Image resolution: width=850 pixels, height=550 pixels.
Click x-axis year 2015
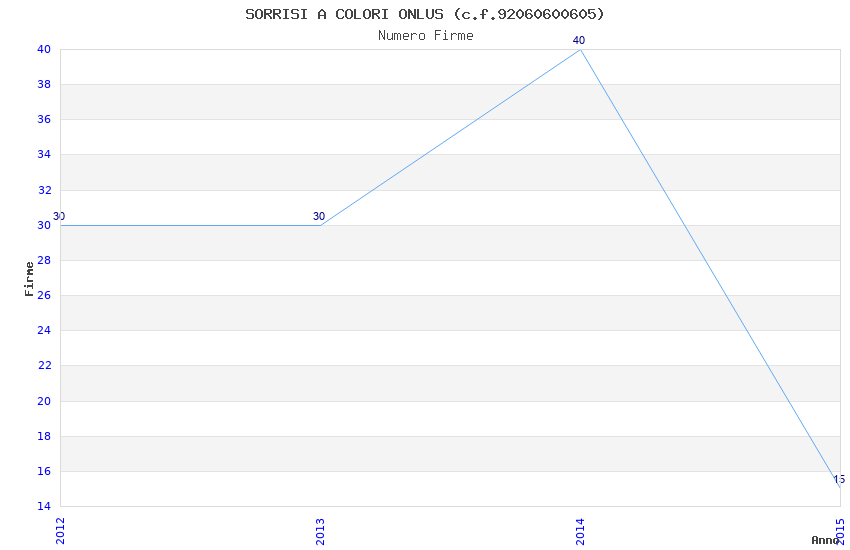click(840, 531)
